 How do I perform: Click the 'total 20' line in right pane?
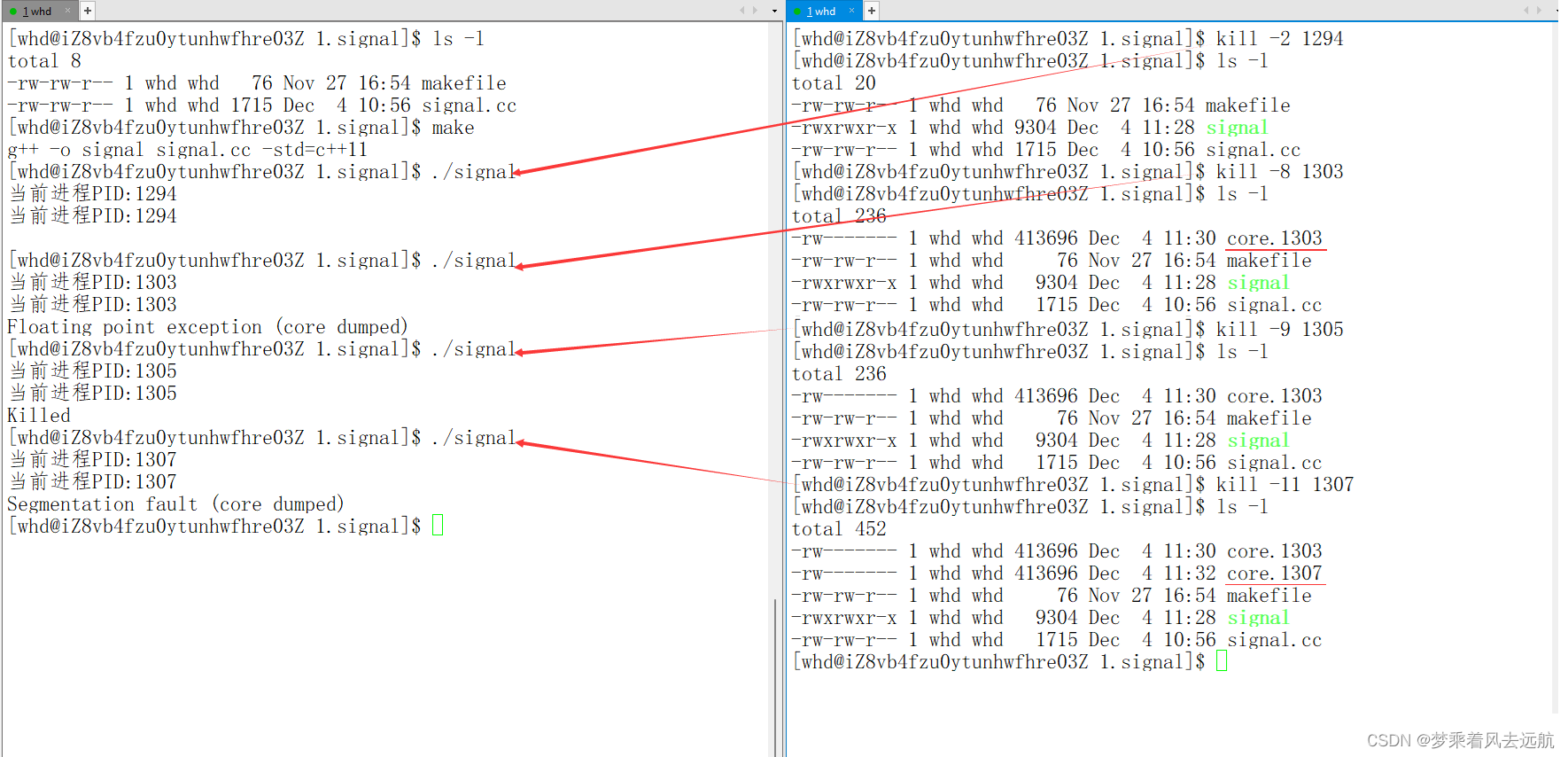(x=834, y=83)
